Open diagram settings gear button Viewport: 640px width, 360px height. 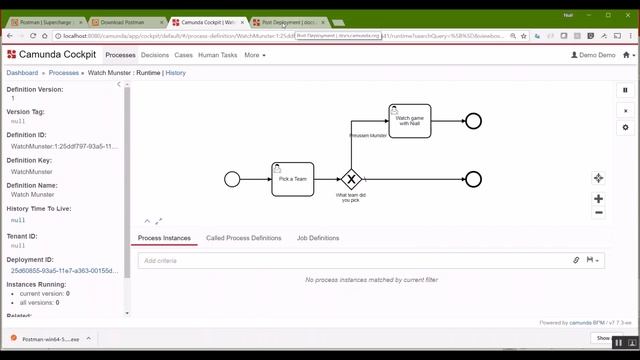tap(625, 127)
